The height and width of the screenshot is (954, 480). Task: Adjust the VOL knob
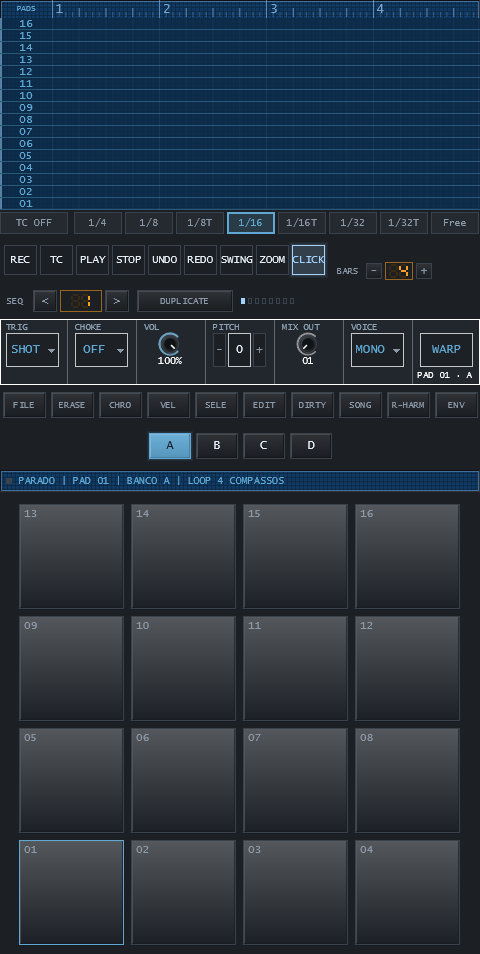click(x=169, y=344)
